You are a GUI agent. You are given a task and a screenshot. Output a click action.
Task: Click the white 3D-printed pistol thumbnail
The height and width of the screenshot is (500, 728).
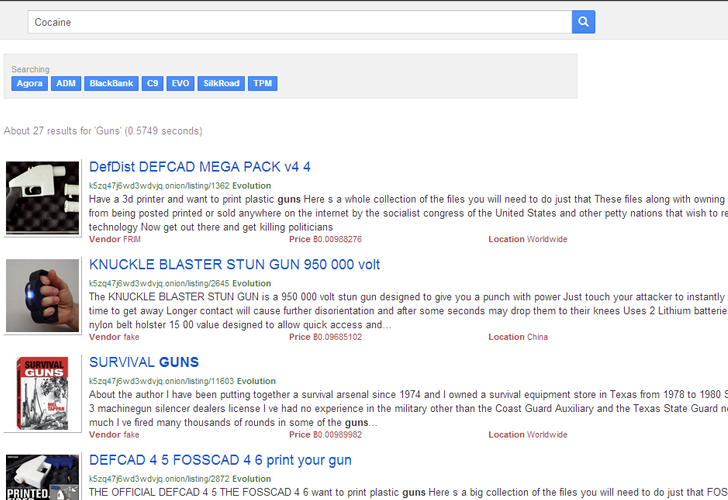coord(42,197)
